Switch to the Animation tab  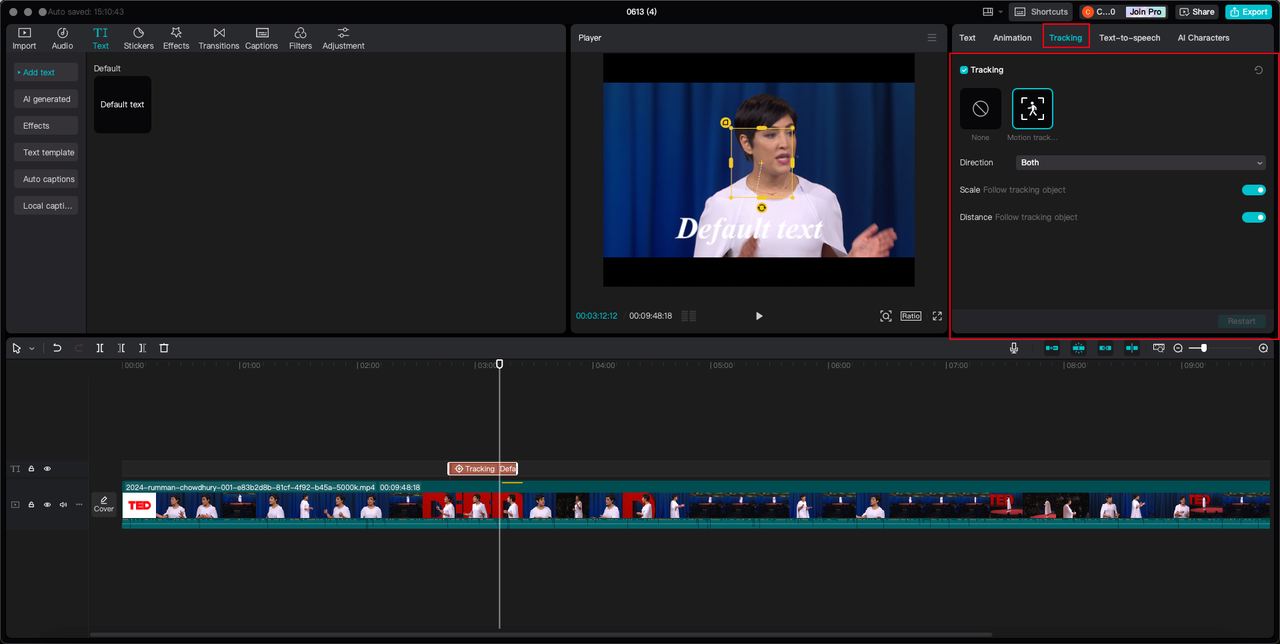(x=1012, y=38)
